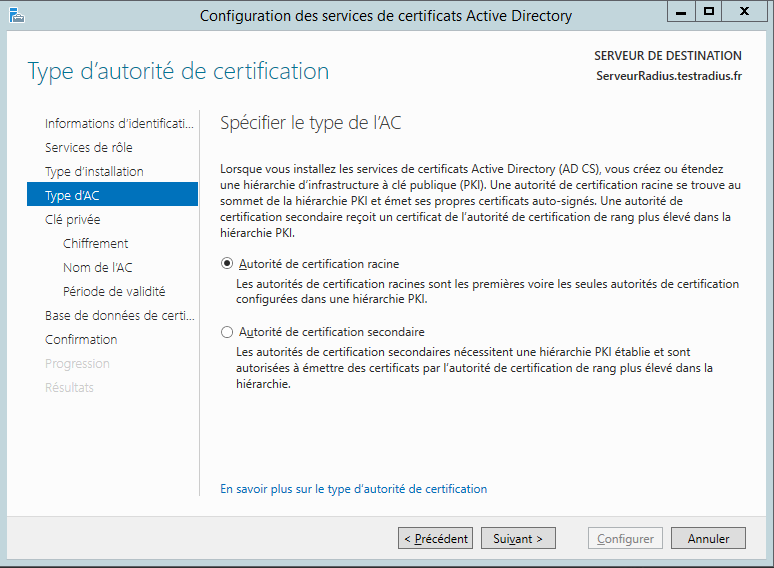Click the Précédent button
This screenshot has width=774, height=568.
(435, 538)
